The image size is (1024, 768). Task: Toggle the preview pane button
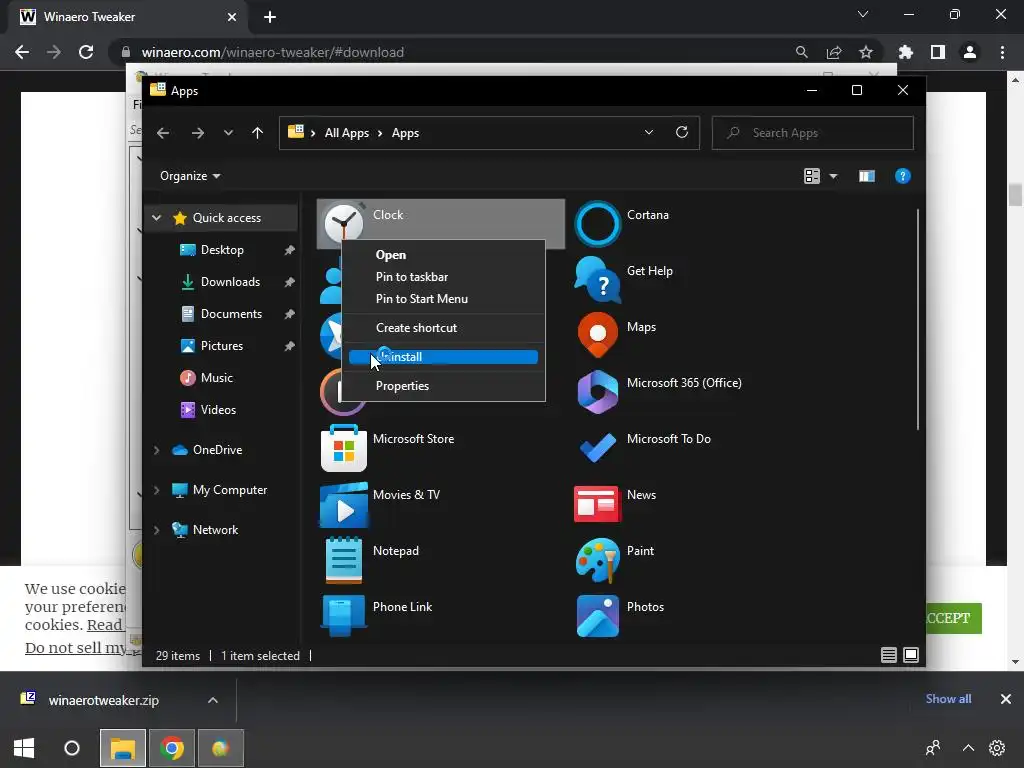point(867,176)
